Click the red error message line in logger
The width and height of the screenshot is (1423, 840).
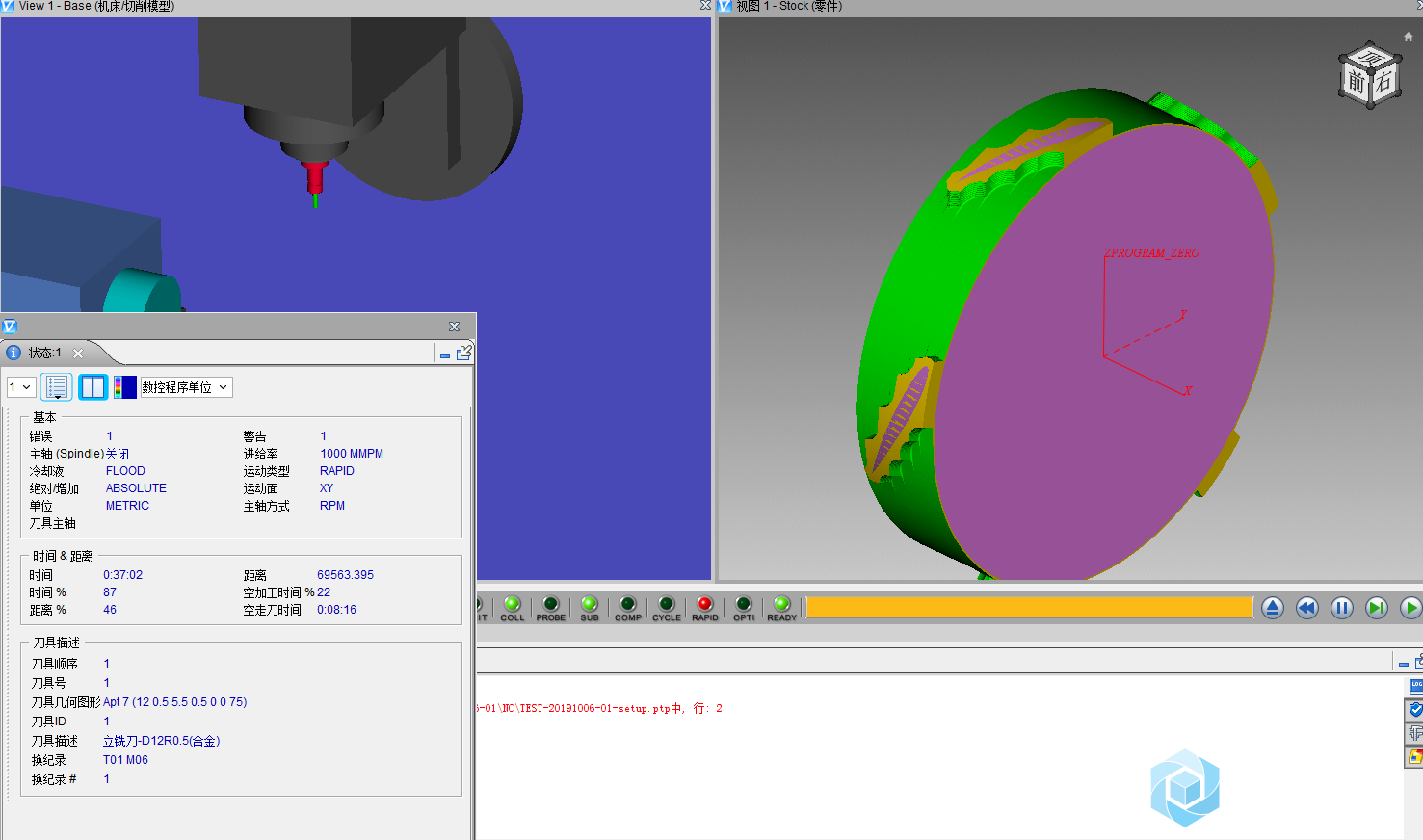pyautogui.click(x=599, y=708)
